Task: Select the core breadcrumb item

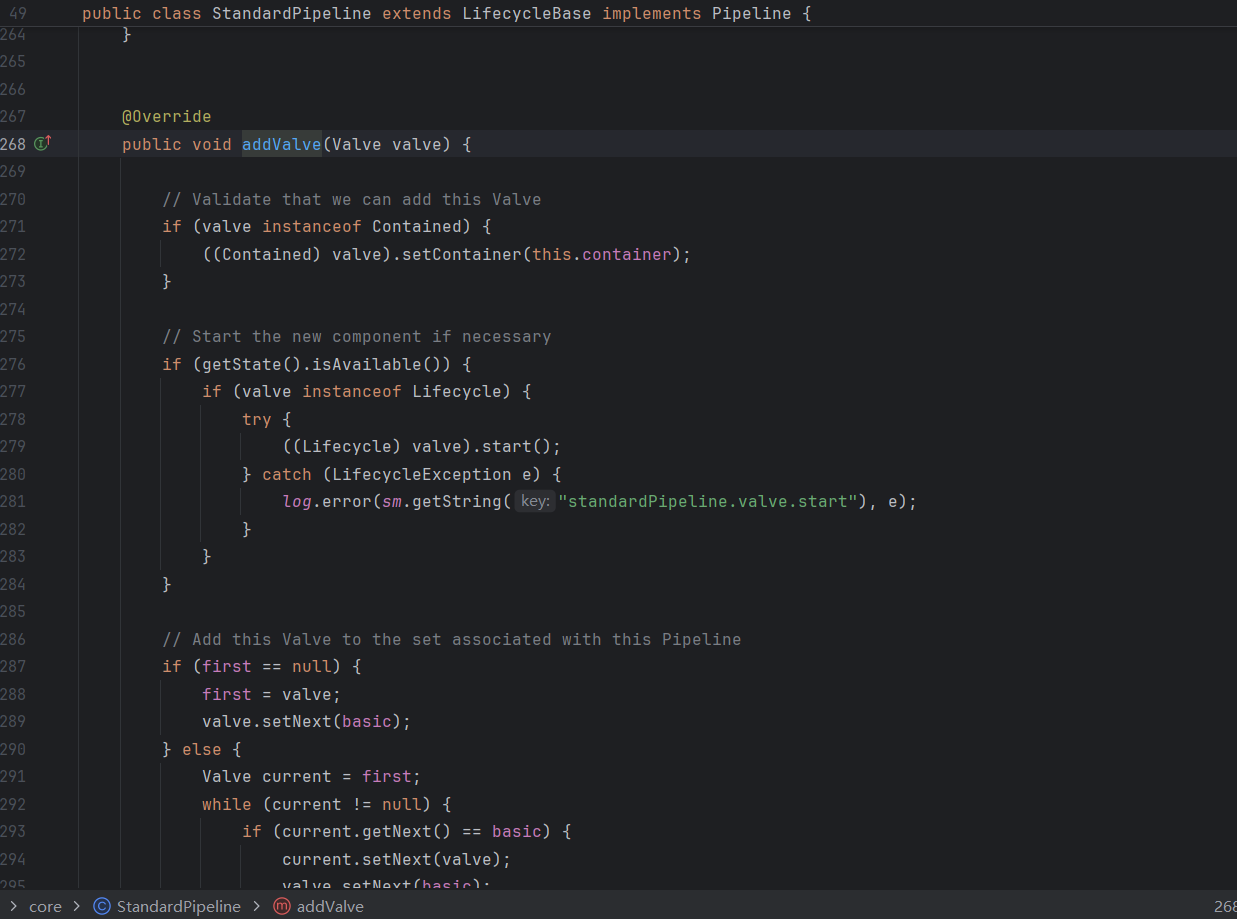Action: (45, 906)
